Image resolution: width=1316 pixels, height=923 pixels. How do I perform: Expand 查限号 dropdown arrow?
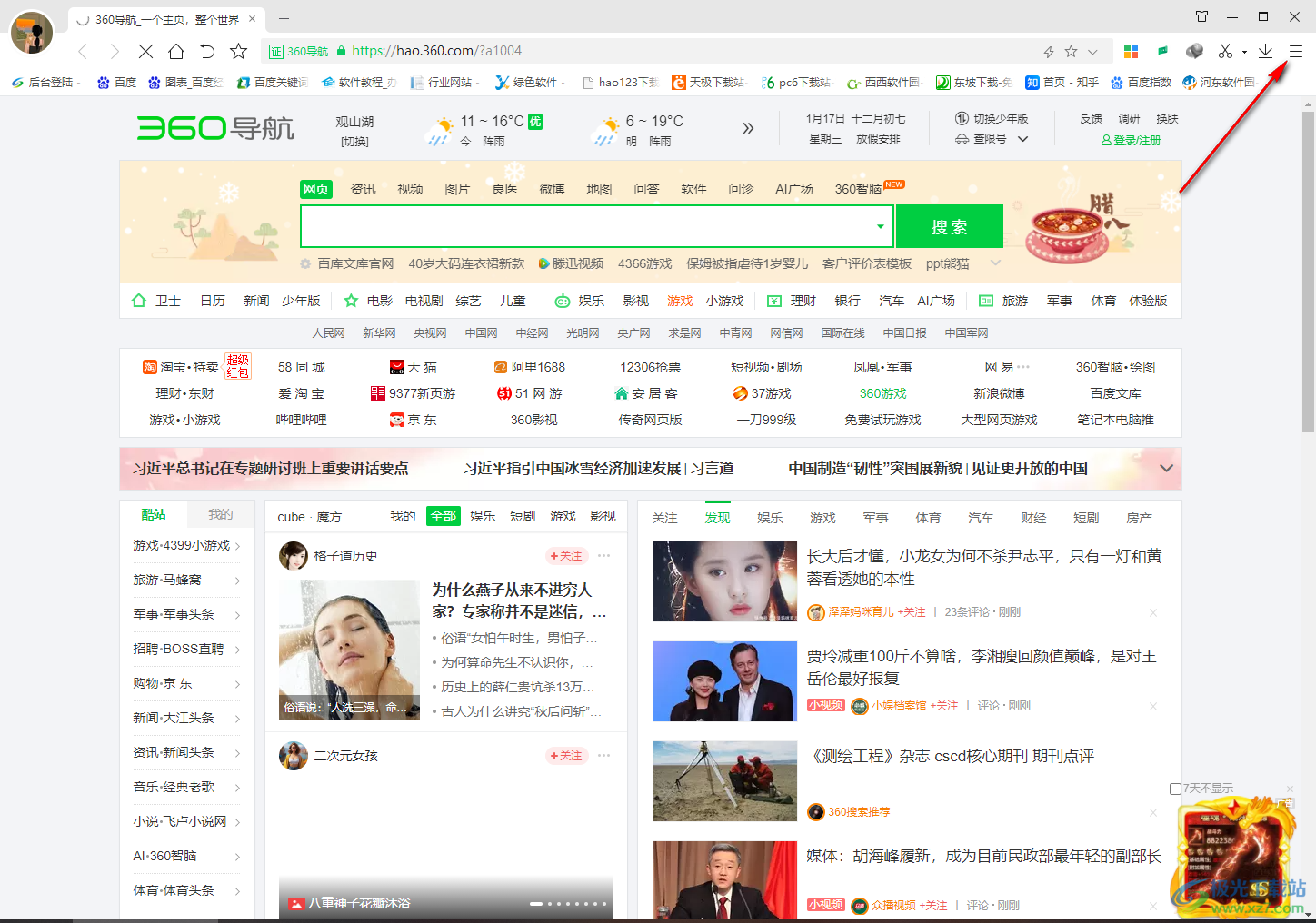point(1022,139)
